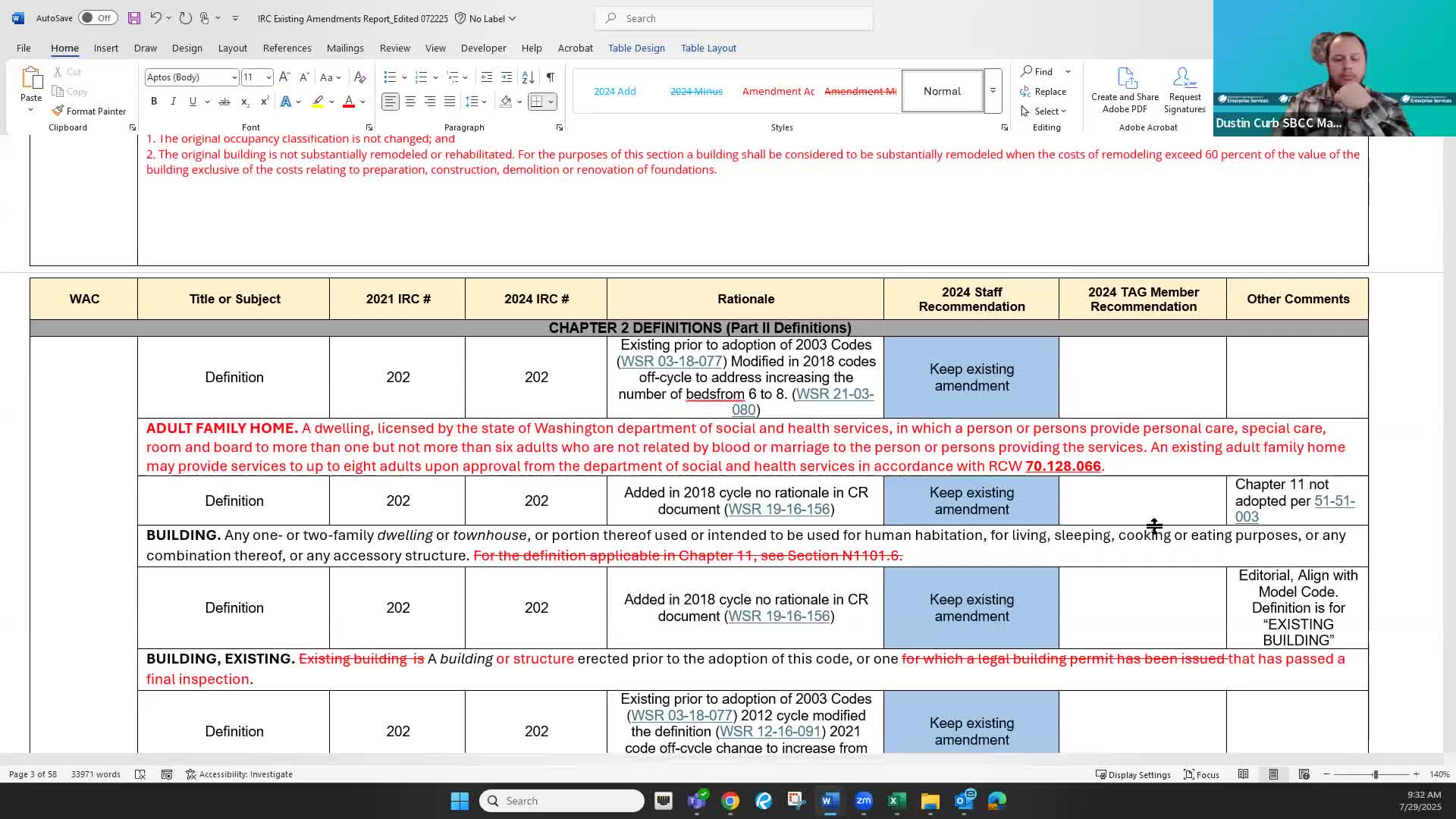Toggle the show paragraph marks icon
Screen dimensions: 1456x819
coord(551,77)
